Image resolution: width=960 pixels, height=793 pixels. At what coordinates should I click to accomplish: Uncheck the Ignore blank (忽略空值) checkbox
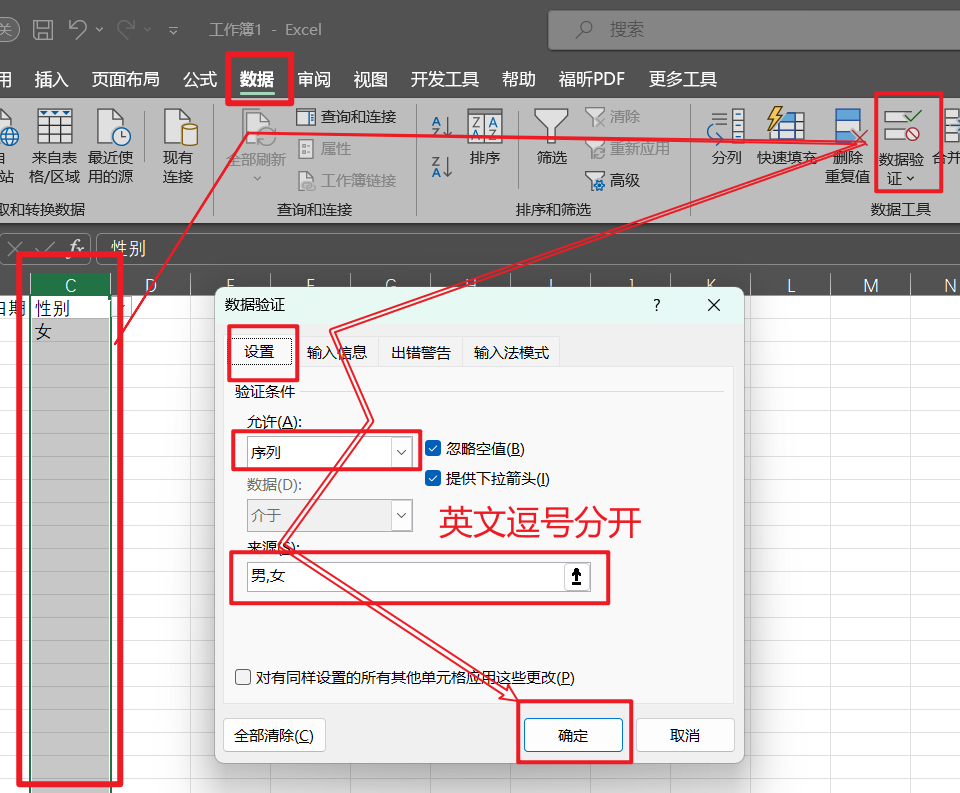433,449
